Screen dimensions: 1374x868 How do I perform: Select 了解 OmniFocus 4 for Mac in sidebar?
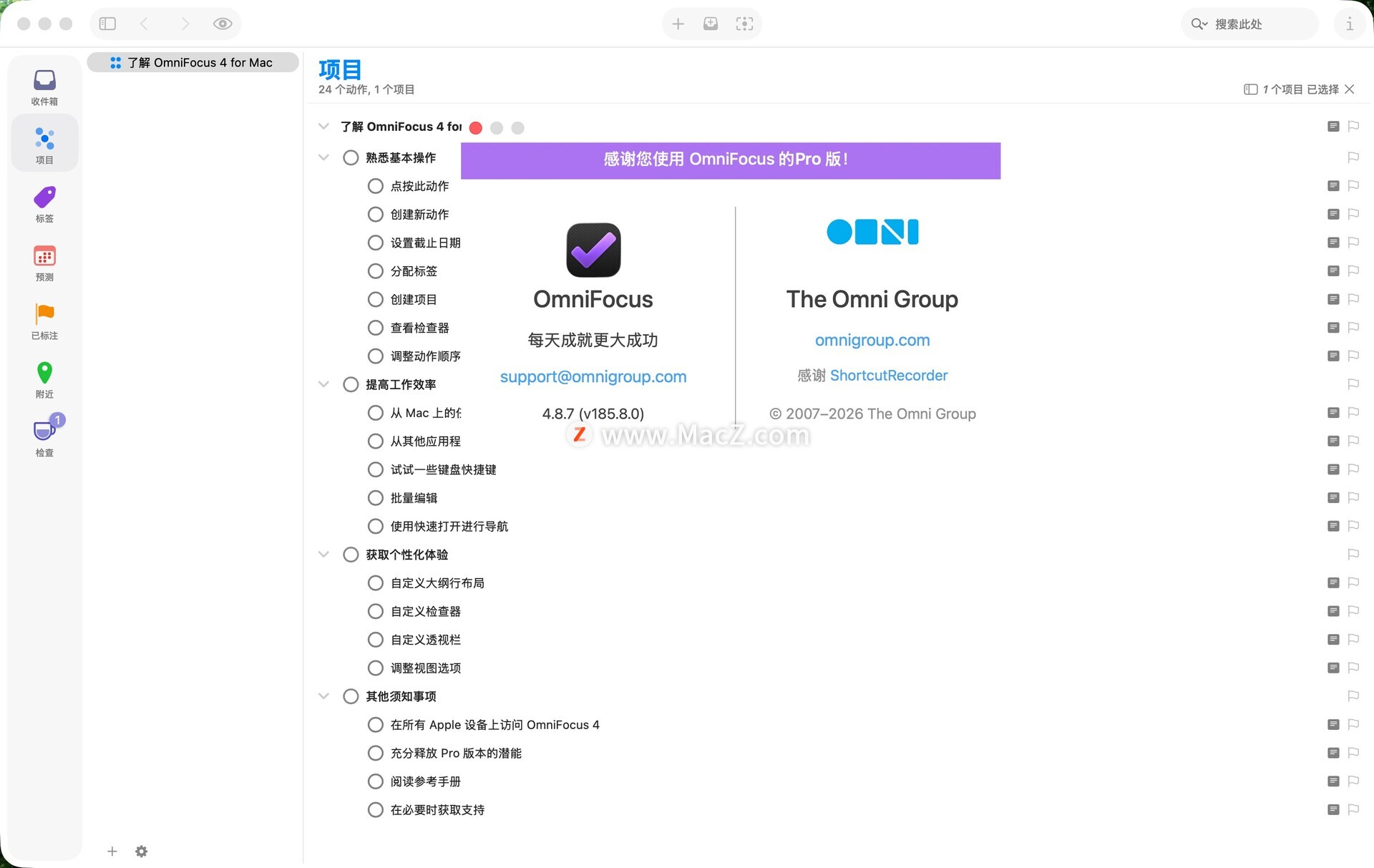pos(193,63)
